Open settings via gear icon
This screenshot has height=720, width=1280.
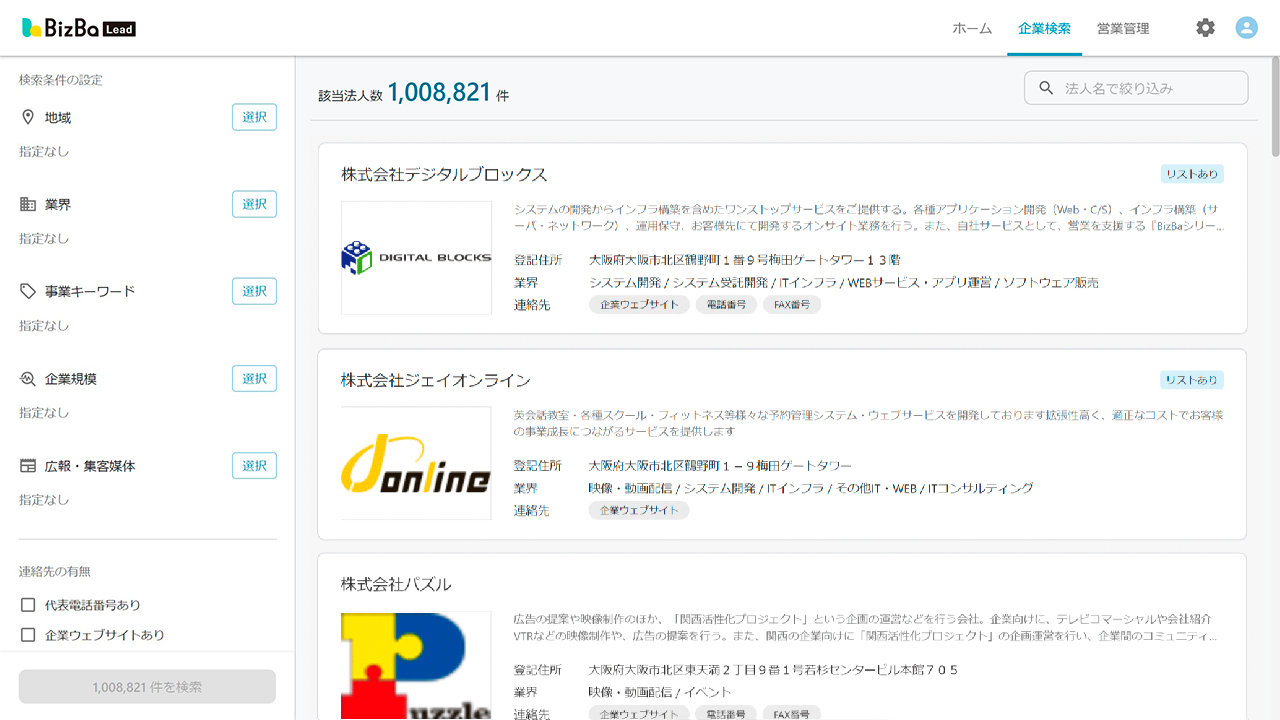pos(1205,28)
